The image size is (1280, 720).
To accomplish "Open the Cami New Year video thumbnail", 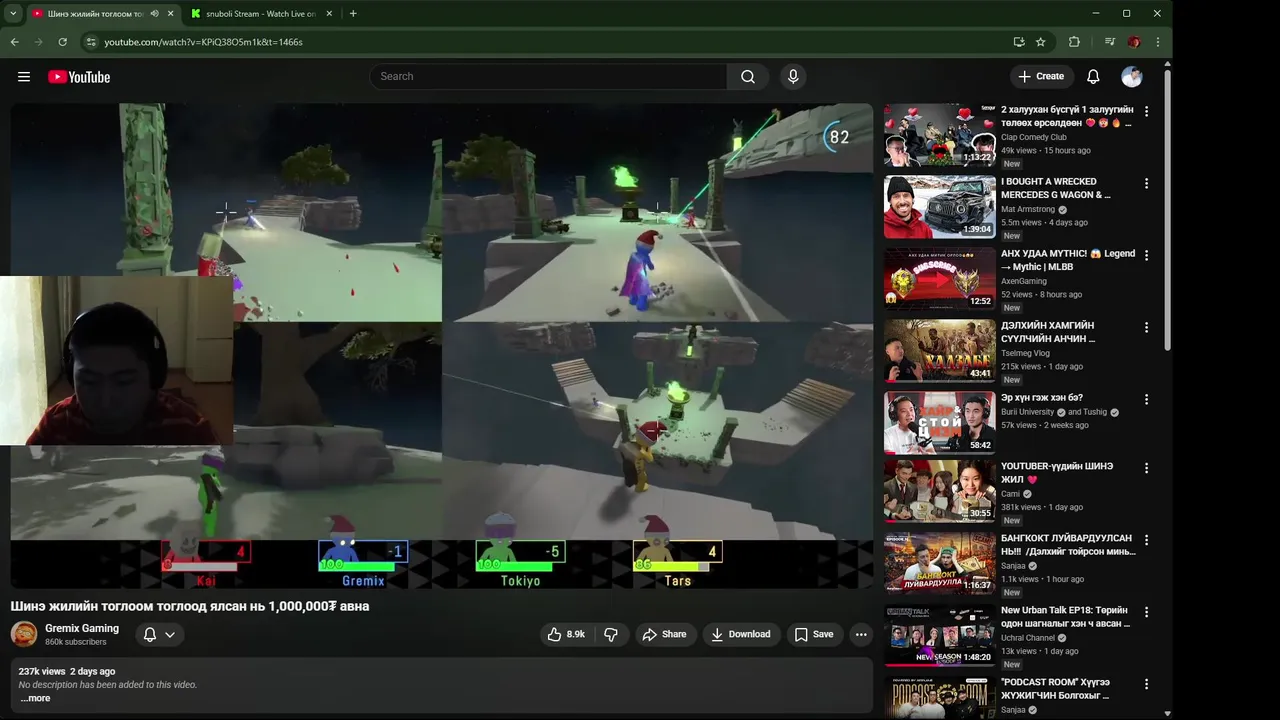I will pos(940,491).
